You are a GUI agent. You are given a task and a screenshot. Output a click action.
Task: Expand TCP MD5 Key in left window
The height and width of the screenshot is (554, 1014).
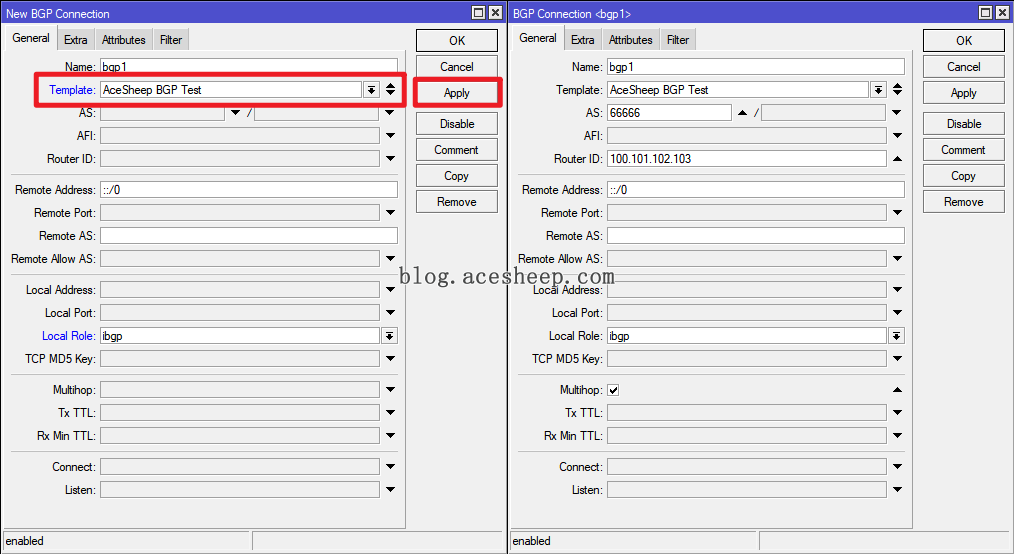pyautogui.click(x=390, y=359)
